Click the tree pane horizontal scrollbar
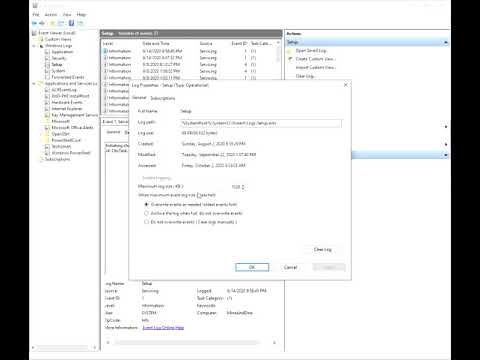Viewport: 480px width, 360px height. [63, 348]
